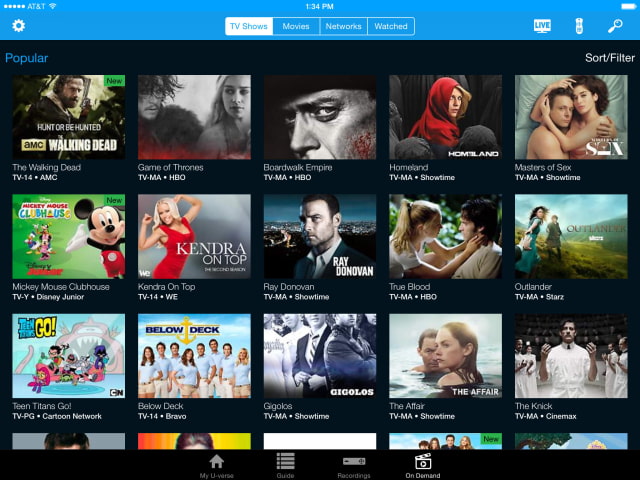Click the "TV-PG • Cartoon Network" rating line
This screenshot has height=480, width=640.
pyautogui.click(x=57, y=416)
